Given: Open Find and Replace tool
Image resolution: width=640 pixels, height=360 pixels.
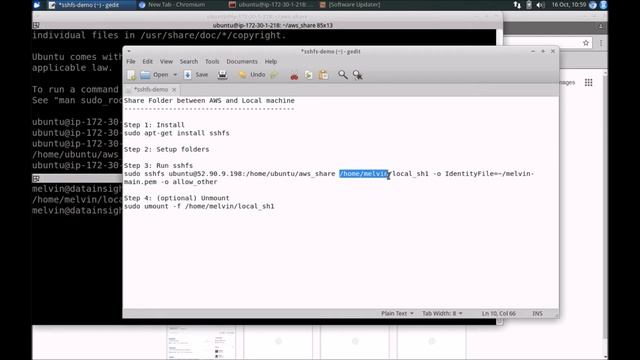Looking at the screenshot, I should (x=358, y=75).
